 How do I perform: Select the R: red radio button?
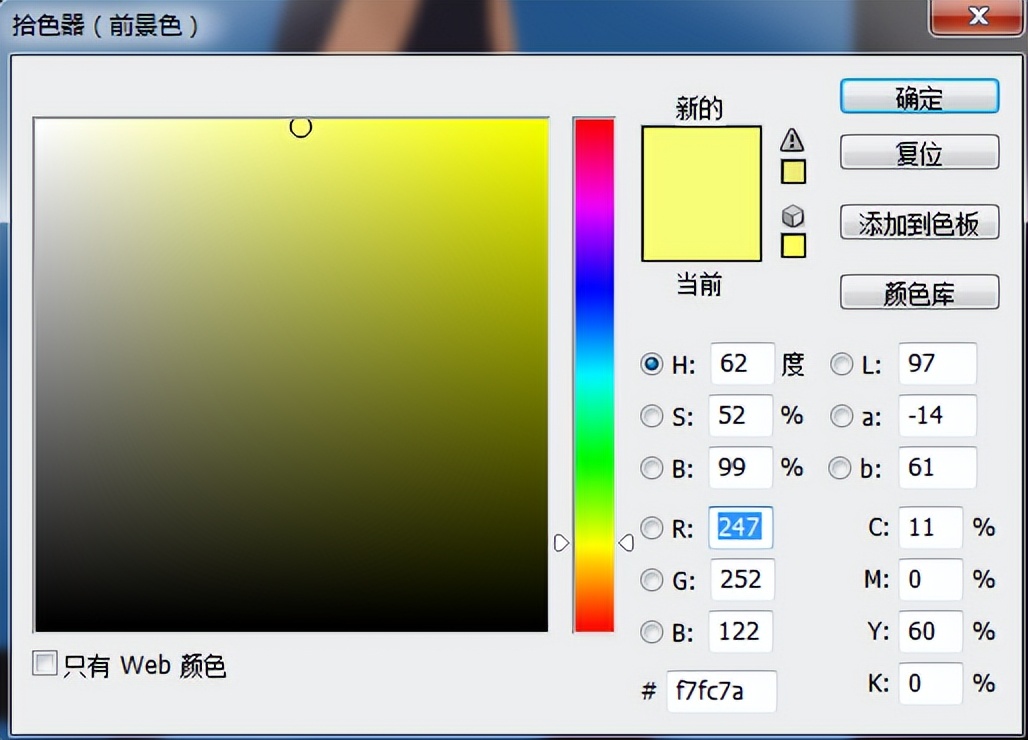[x=651, y=528]
